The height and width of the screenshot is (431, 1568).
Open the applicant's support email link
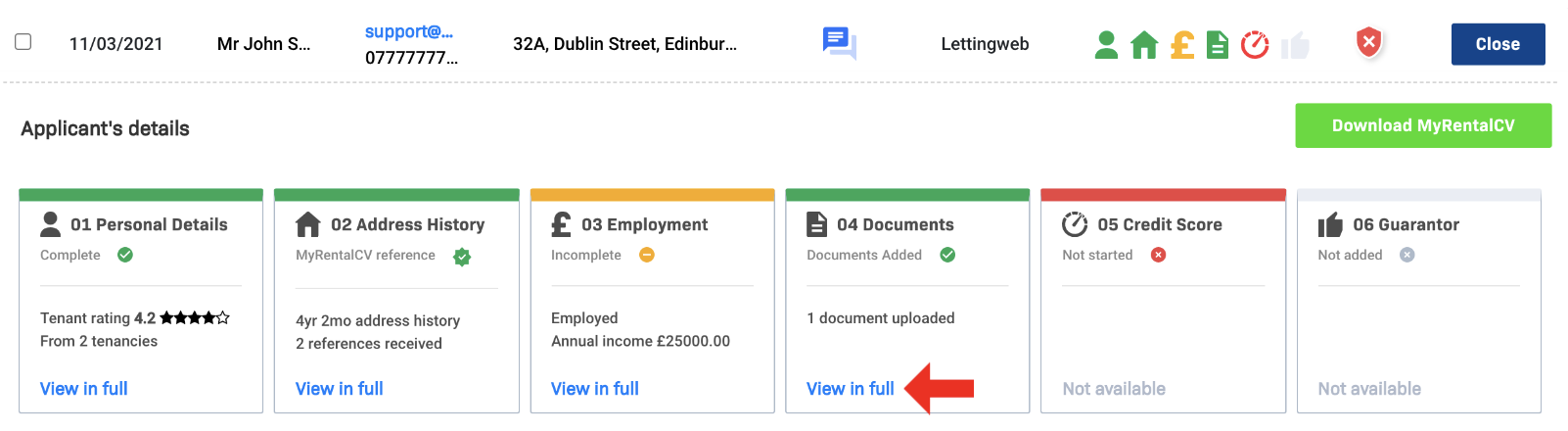coord(408,31)
